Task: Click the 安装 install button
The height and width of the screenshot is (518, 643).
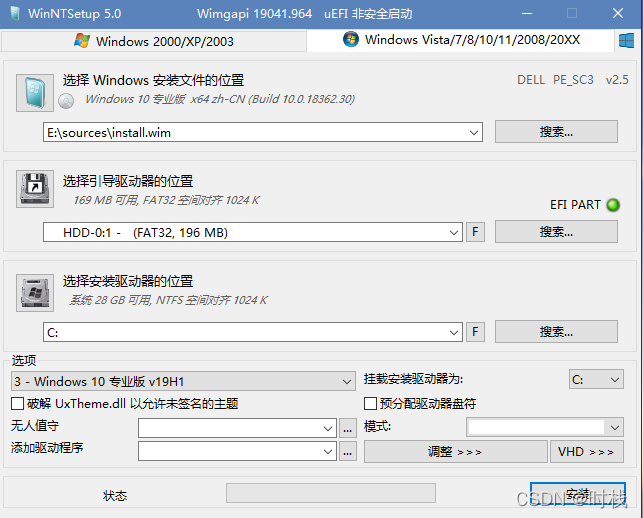Action: [578, 494]
